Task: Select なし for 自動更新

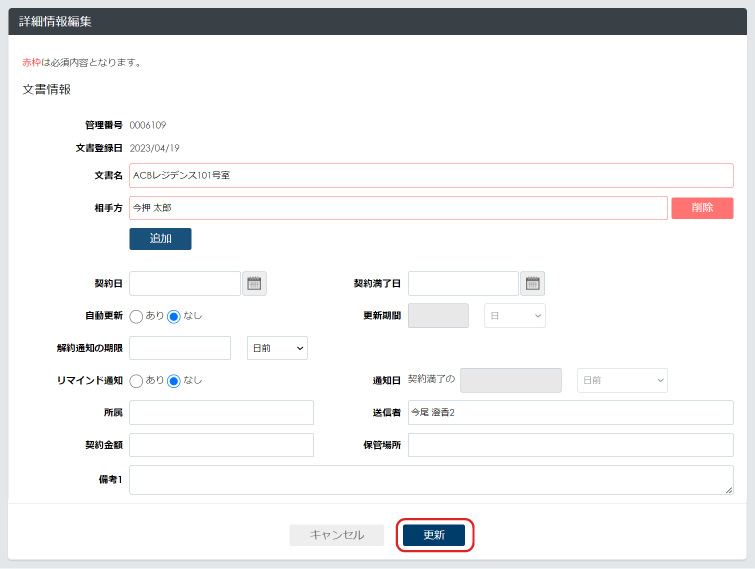Action: pos(173,316)
